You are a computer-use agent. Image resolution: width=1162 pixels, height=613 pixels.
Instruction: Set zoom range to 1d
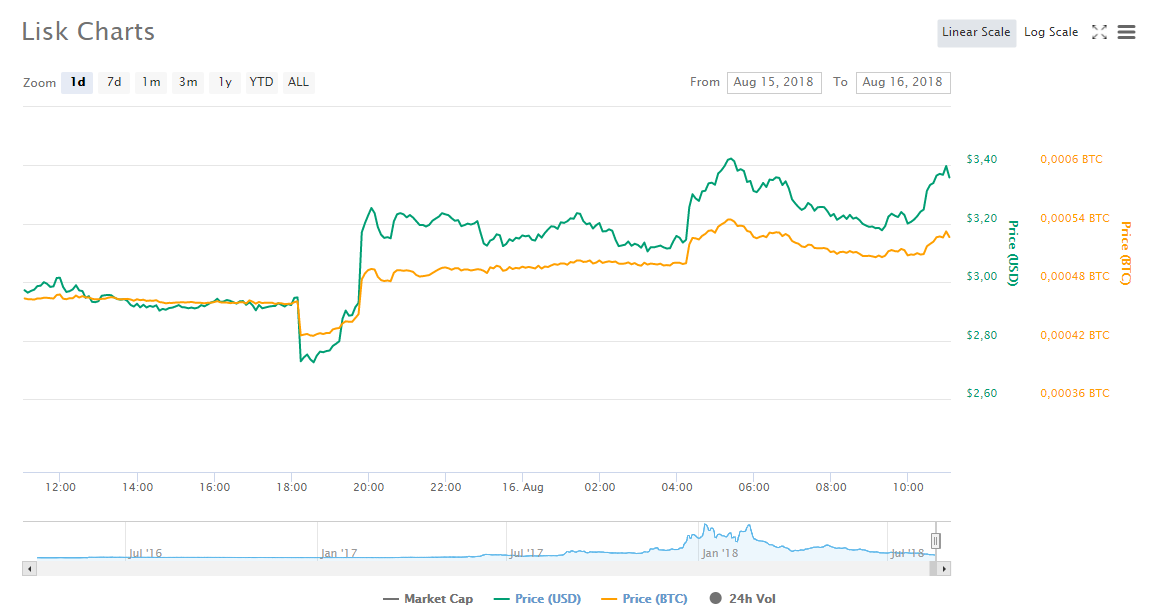click(77, 82)
